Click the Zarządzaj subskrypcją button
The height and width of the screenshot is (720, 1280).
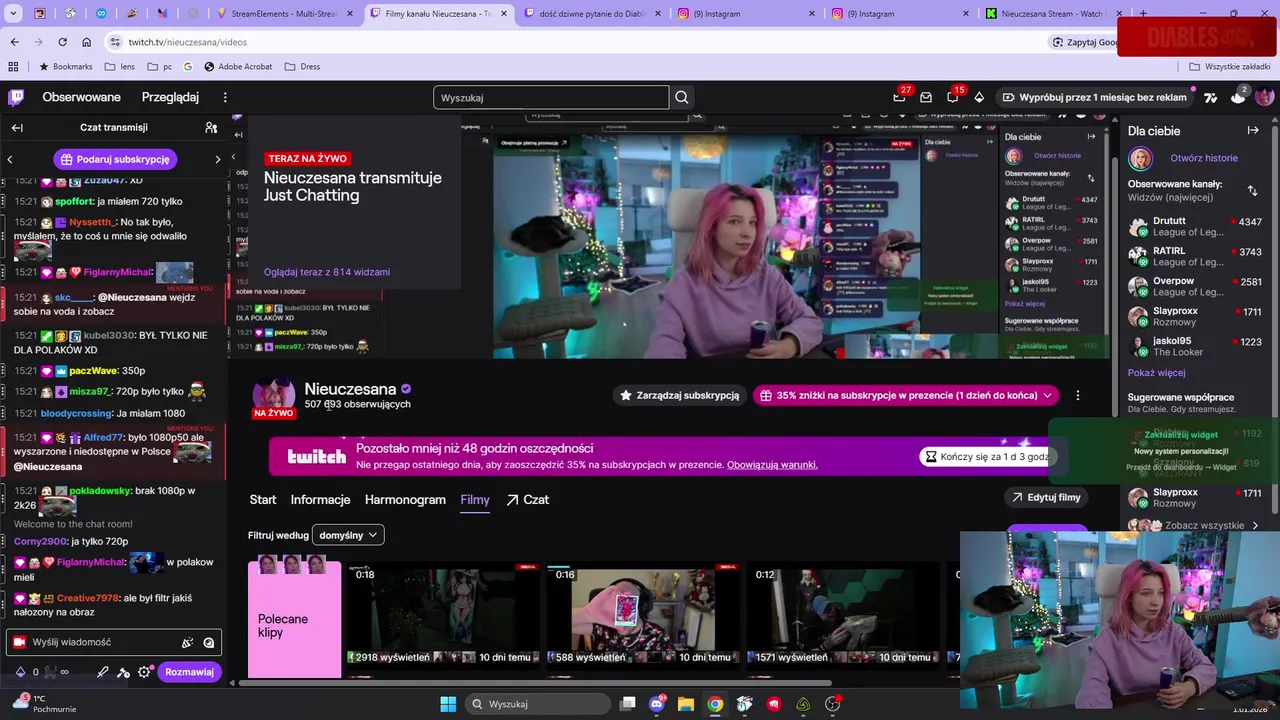pyautogui.click(x=679, y=395)
